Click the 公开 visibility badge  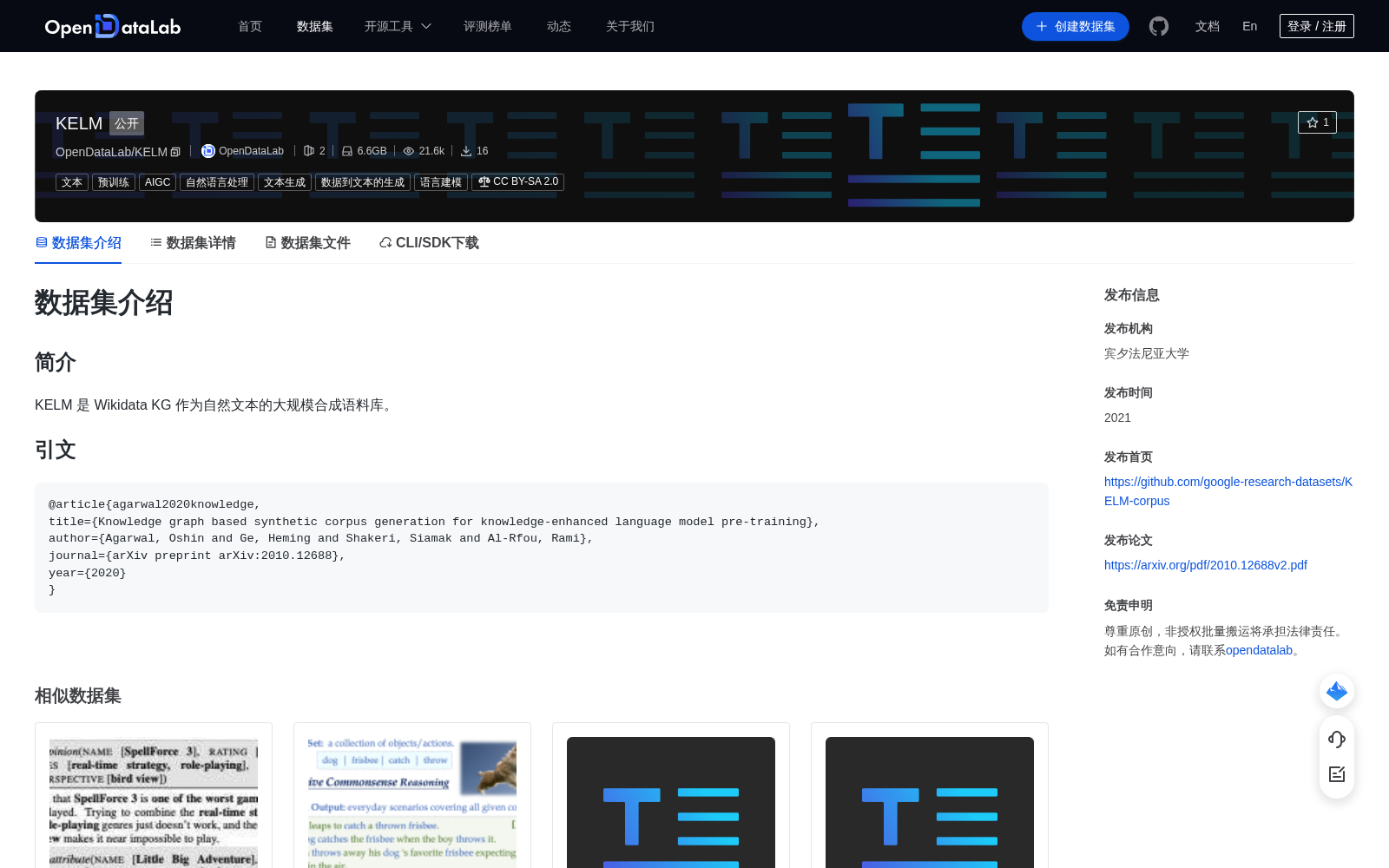(x=127, y=123)
